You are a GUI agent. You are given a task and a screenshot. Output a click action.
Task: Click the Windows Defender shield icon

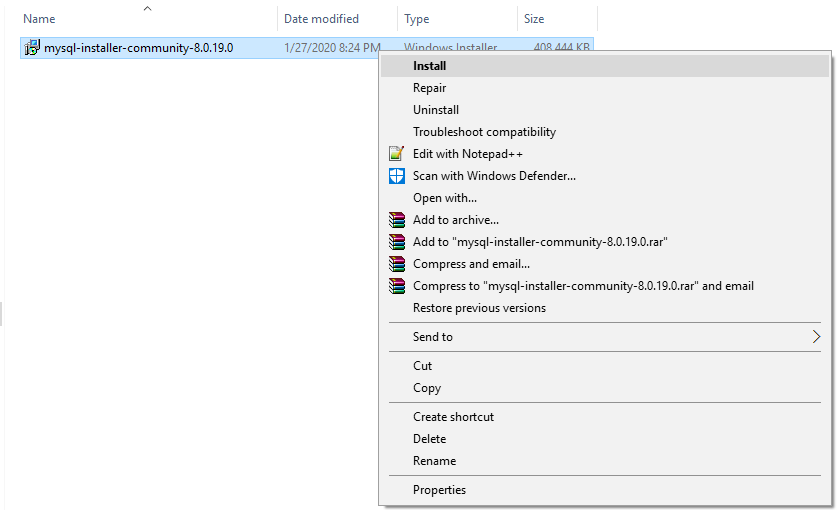tap(396, 176)
